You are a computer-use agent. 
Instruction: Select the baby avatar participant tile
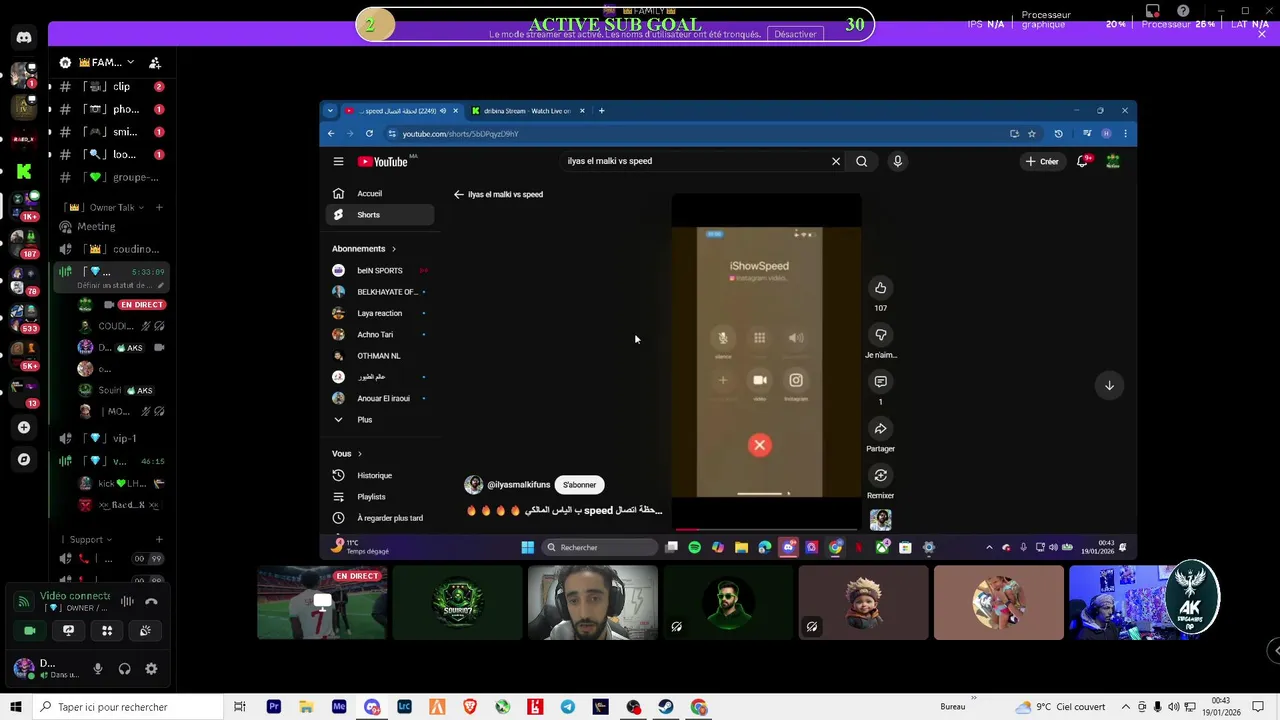(863, 603)
